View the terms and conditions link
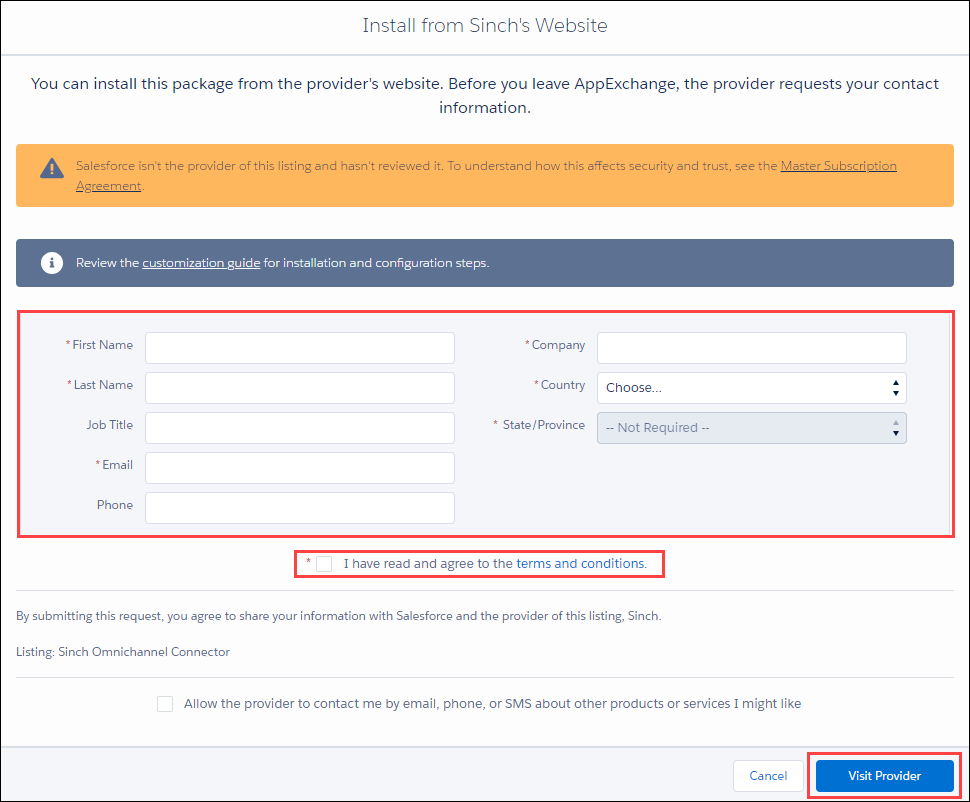This screenshot has width=970, height=802. [580, 563]
